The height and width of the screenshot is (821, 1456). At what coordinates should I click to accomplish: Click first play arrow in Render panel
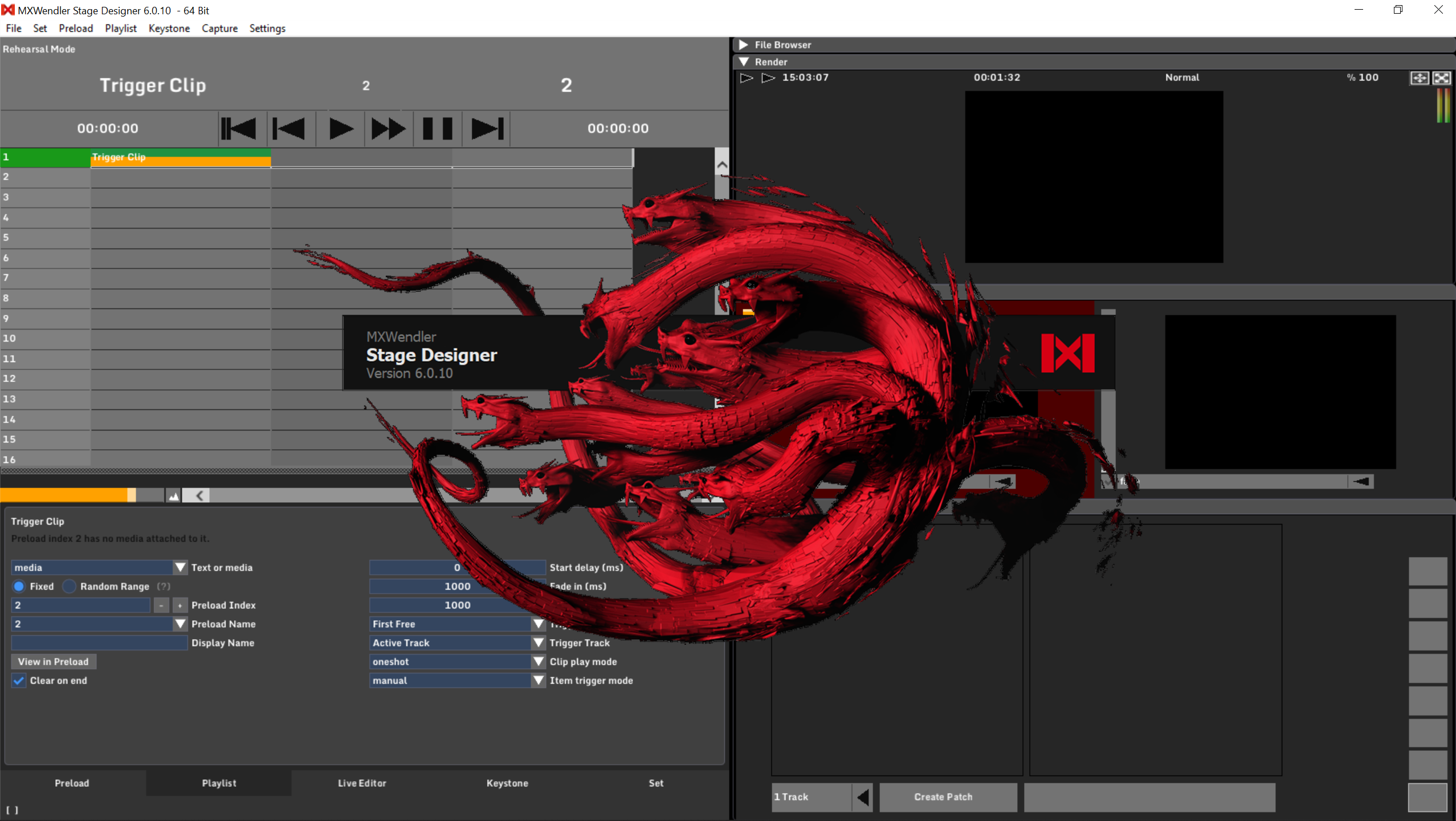tap(747, 78)
